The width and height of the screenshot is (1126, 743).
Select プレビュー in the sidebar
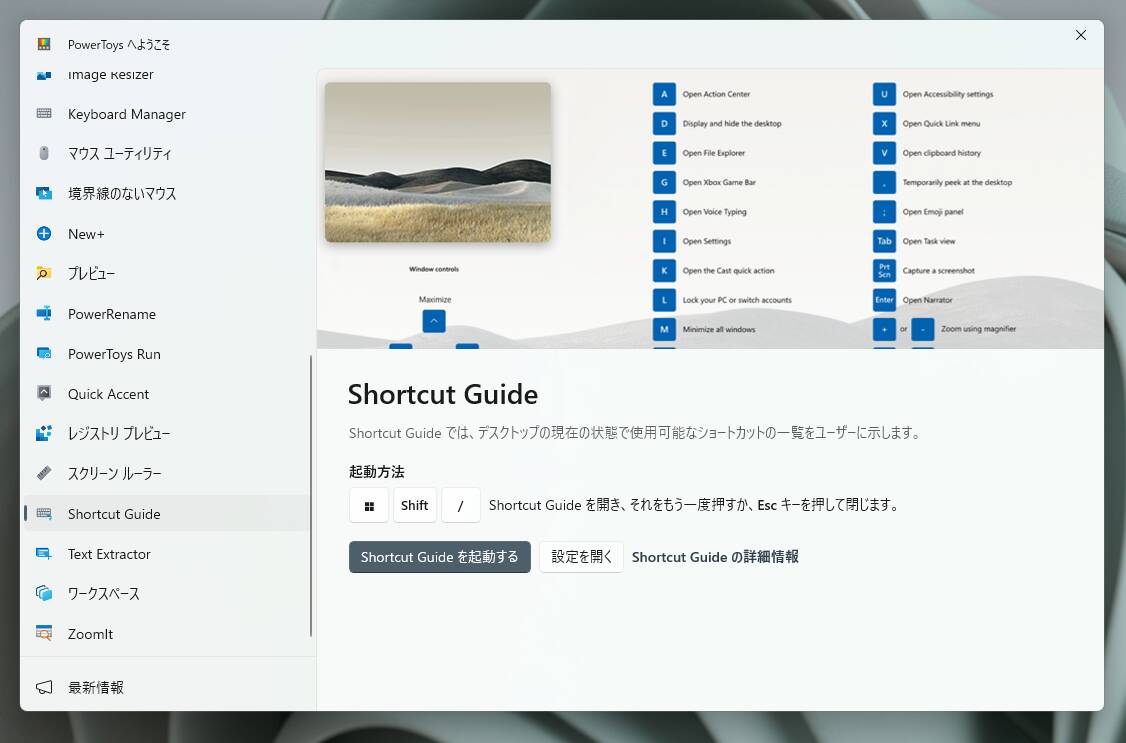167,274
